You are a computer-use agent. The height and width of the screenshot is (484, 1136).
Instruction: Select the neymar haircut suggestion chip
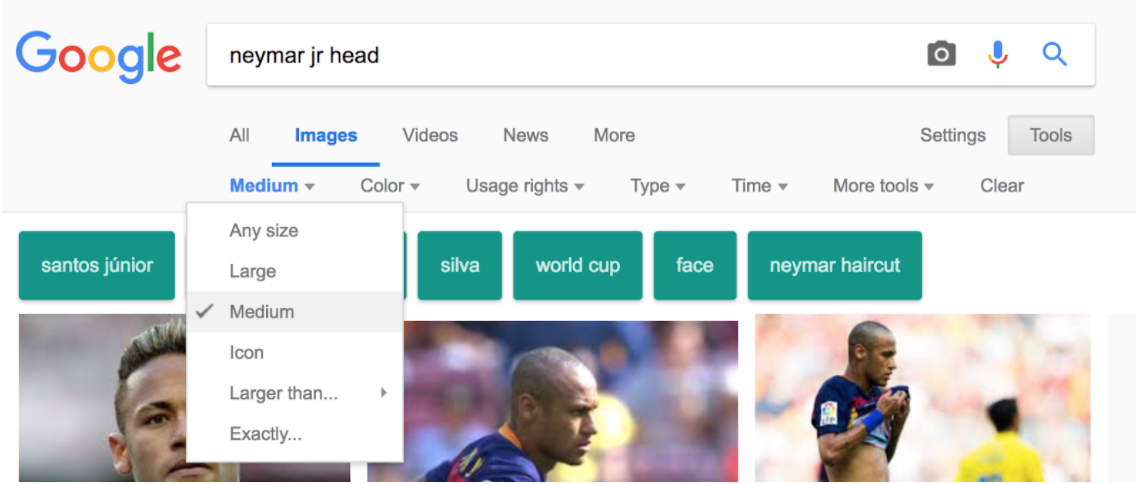tap(835, 265)
